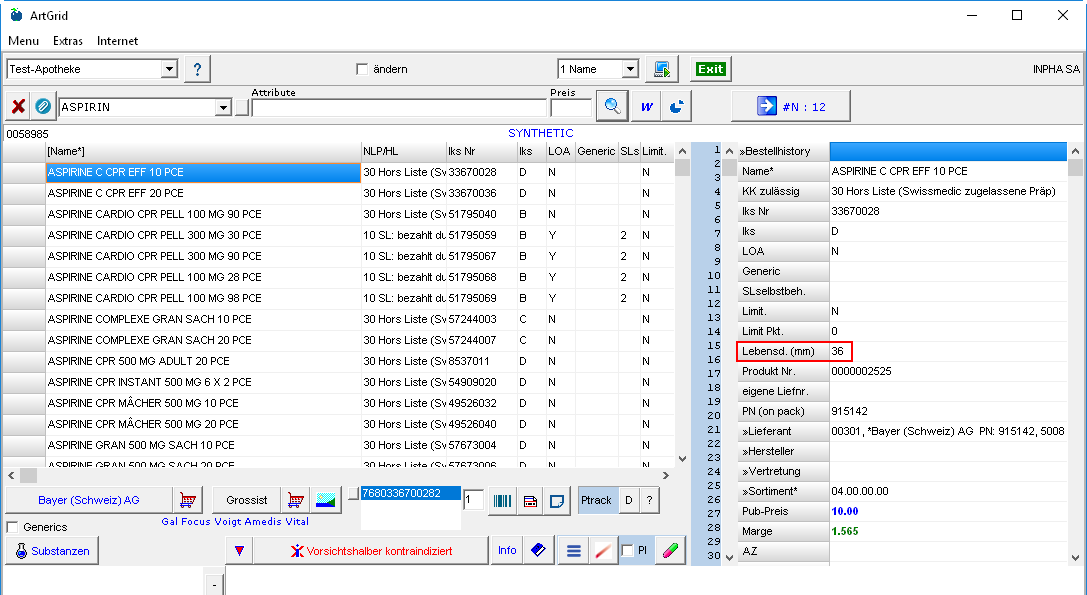Open the Internet menu
The height and width of the screenshot is (595, 1087).
[117, 41]
